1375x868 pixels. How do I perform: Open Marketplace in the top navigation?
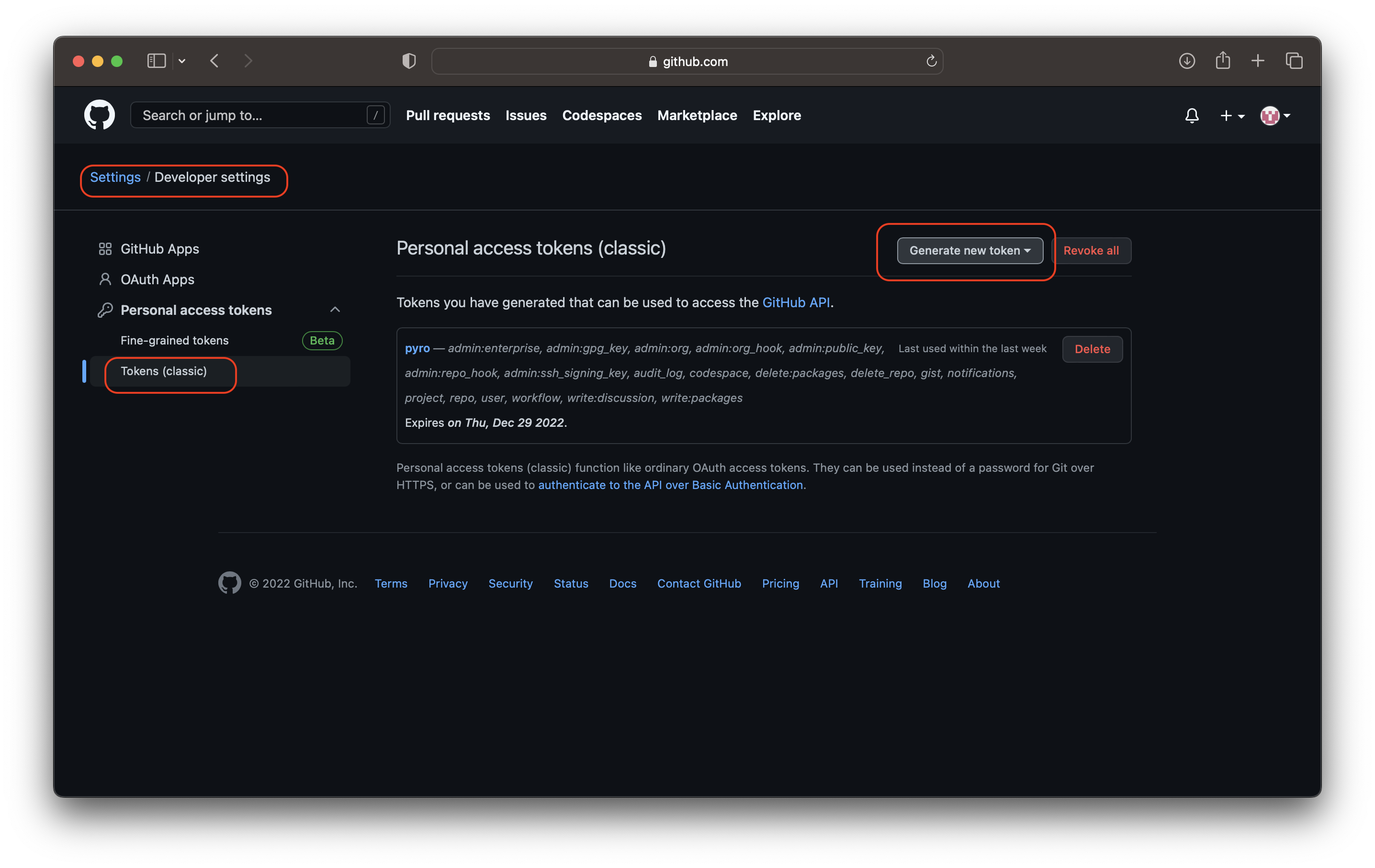pyautogui.click(x=697, y=115)
